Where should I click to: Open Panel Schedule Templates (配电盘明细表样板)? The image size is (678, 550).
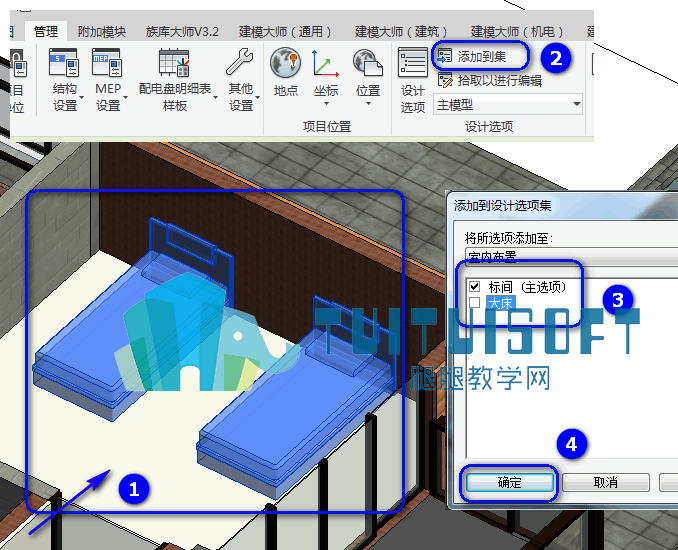175,79
